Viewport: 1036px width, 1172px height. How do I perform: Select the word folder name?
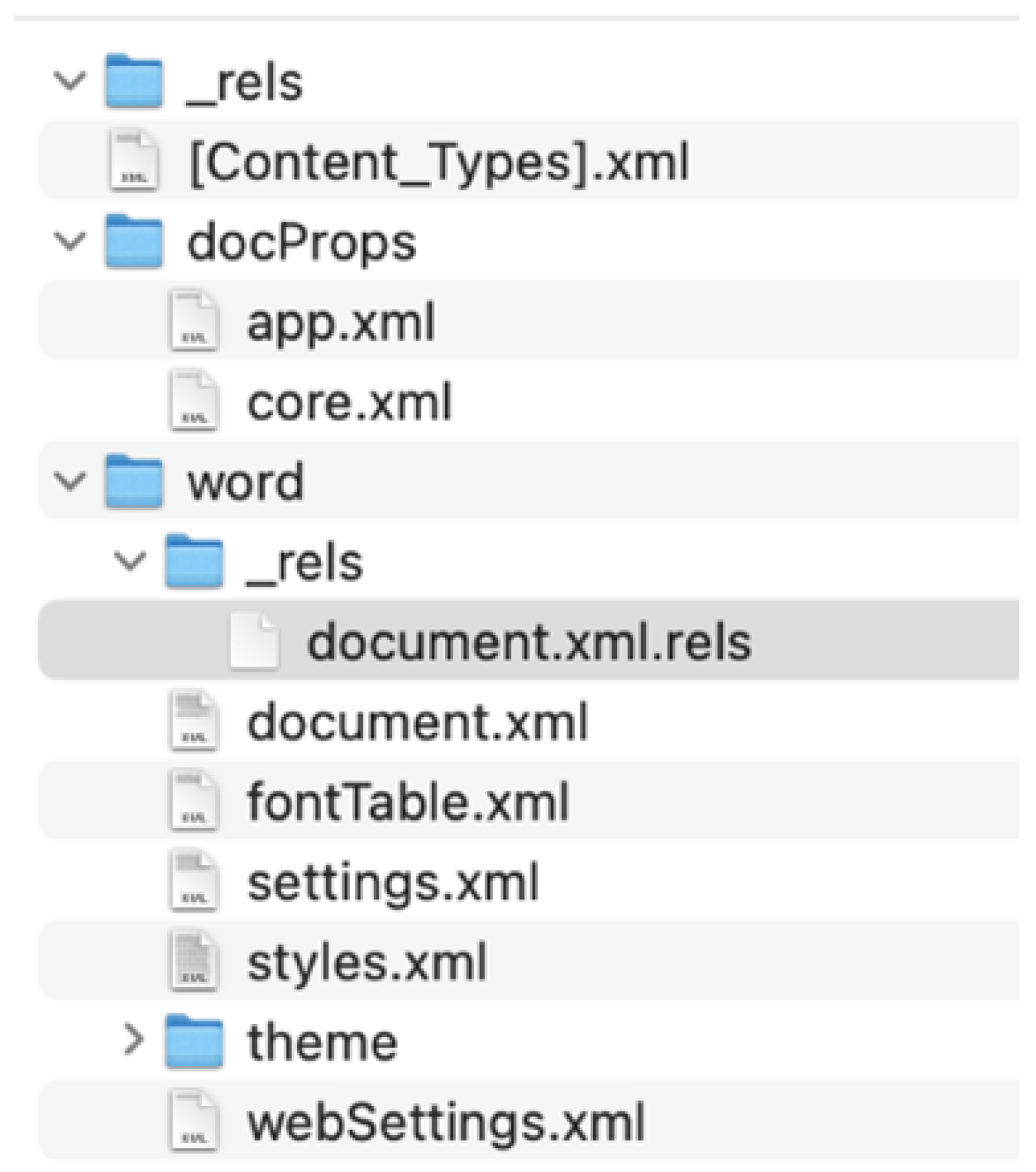pyautogui.click(x=246, y=482)
